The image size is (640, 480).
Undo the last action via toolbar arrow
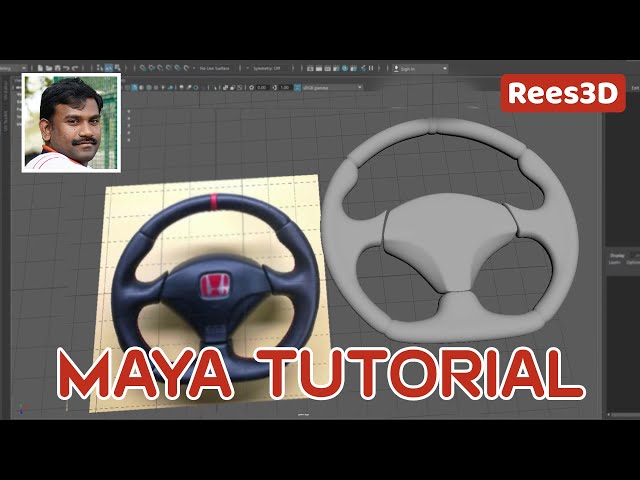pos(66,68)
